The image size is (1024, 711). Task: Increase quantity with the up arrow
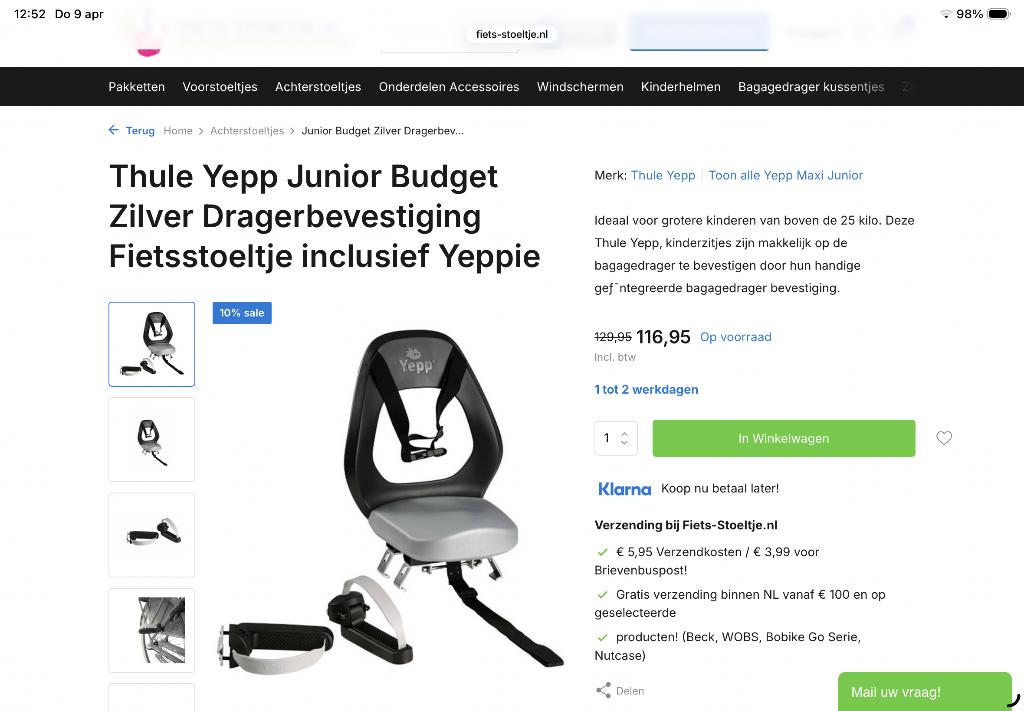click(624, 434)
